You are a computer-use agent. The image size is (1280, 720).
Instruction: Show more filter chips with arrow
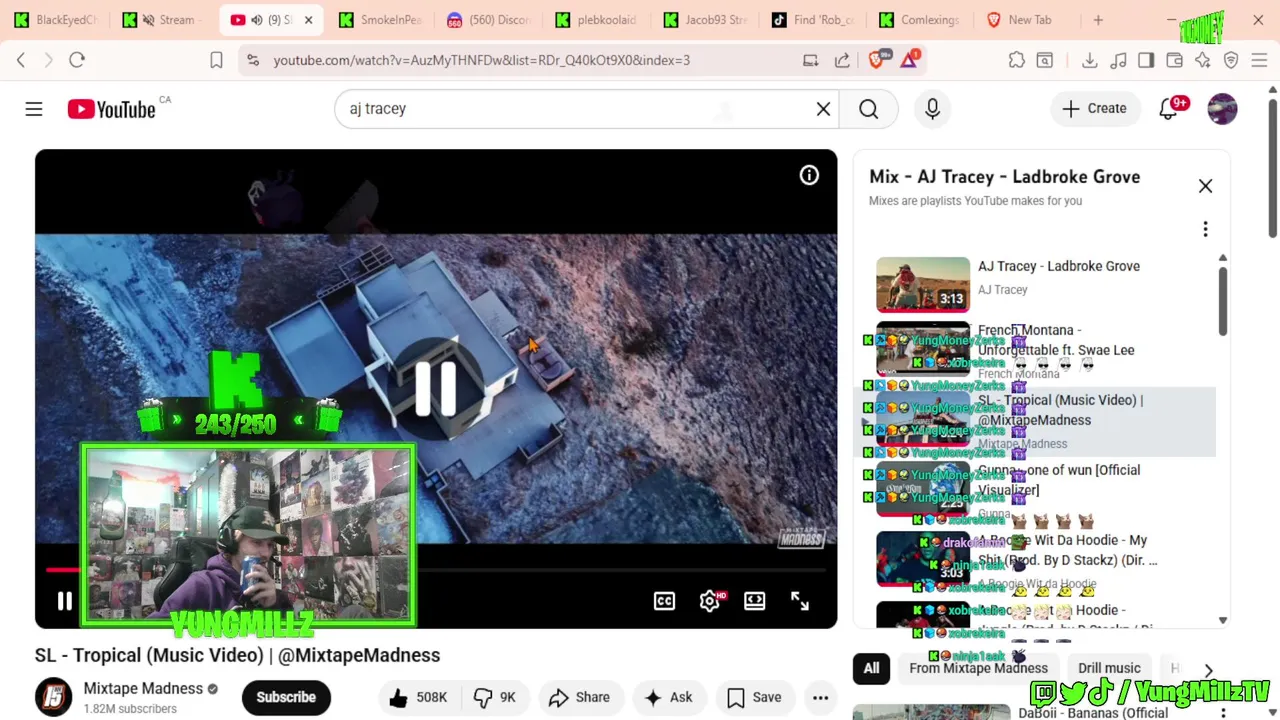pyautogui.click(x=1208, y=670)
